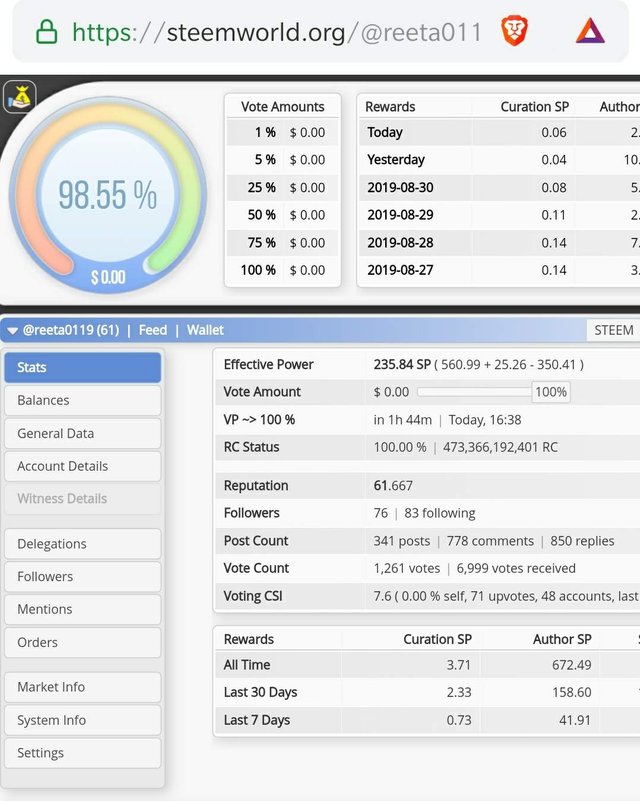Open the Feed link
Screen dimensions: 640x801
click(x=153, y=330)
